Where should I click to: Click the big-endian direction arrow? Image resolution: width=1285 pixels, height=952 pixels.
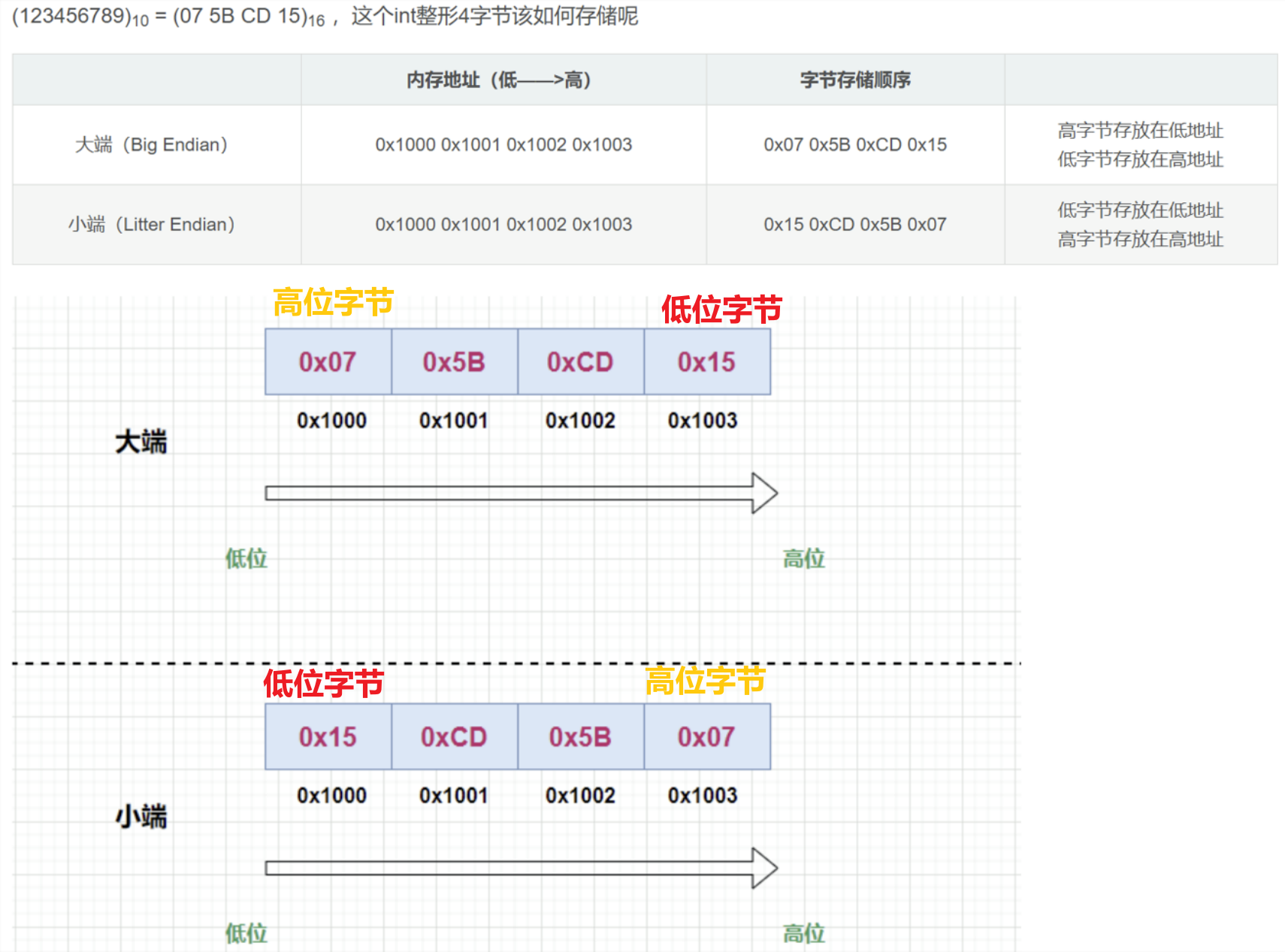coord(522,493)
